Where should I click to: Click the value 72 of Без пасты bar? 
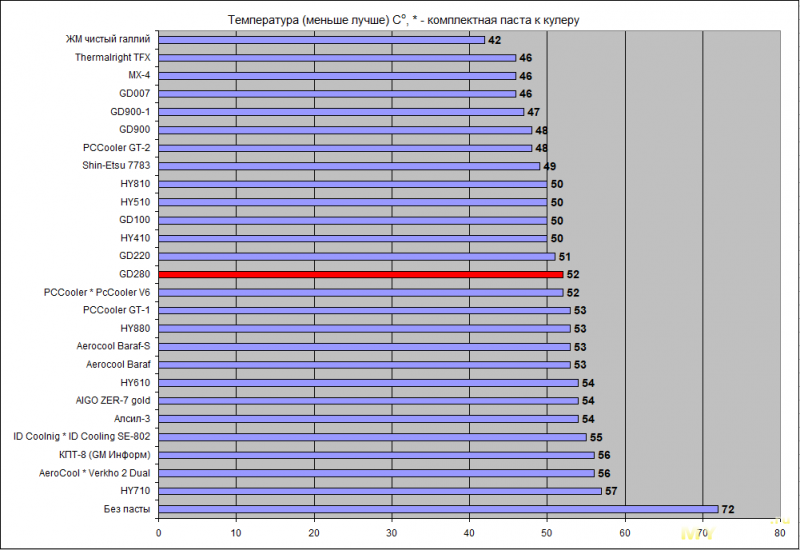click(728, 509)
